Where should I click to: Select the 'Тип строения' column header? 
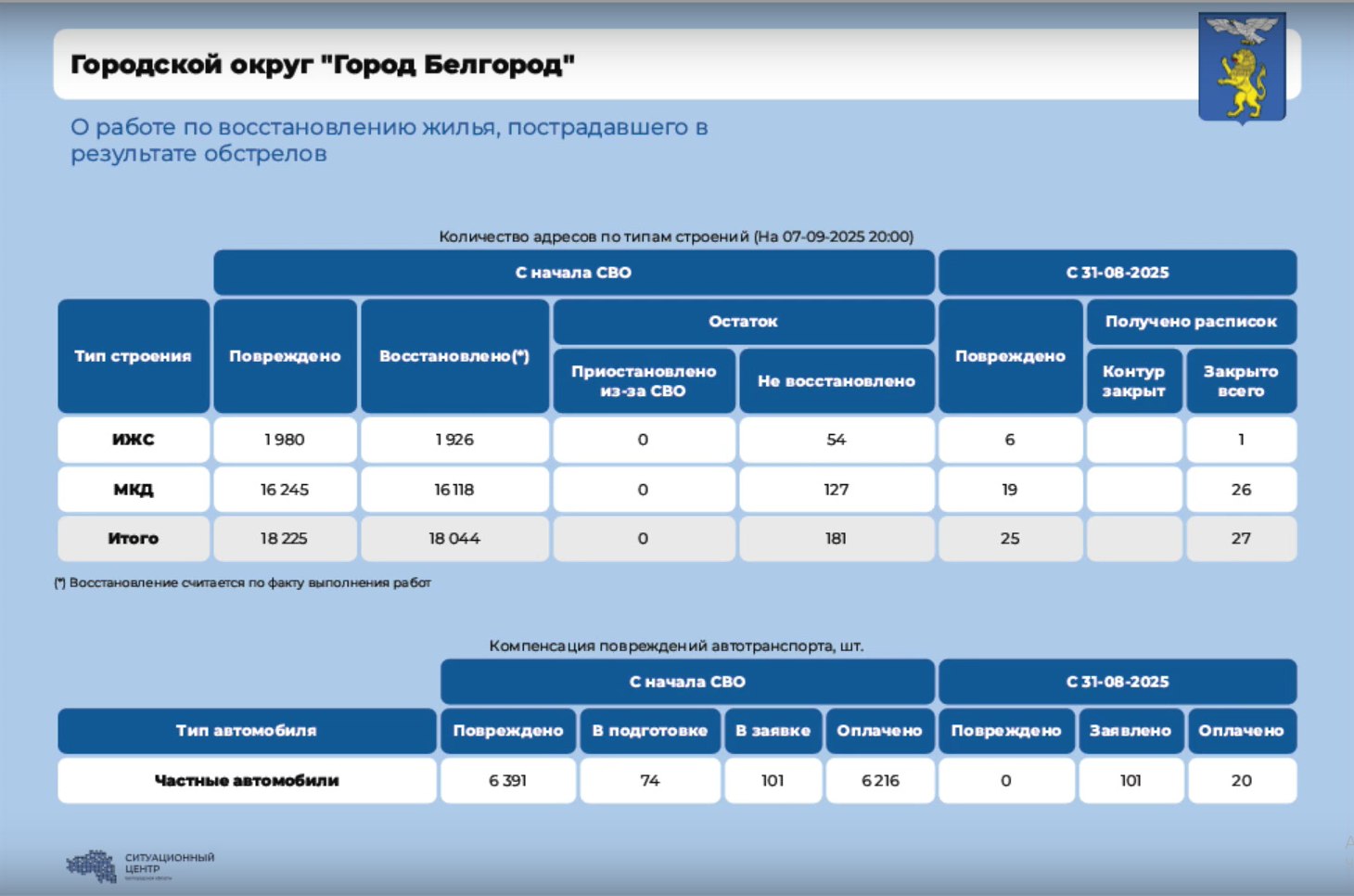(x=134, y=356)
